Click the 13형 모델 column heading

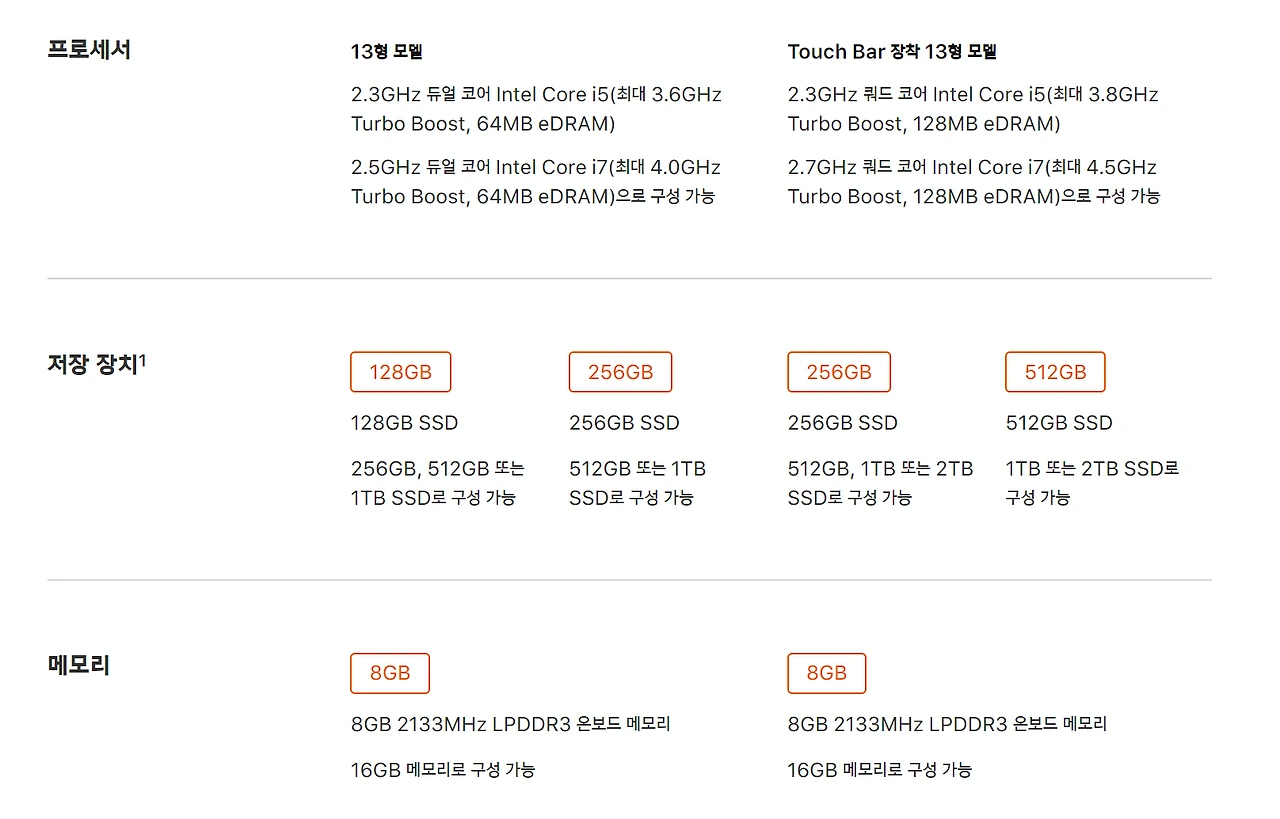(386, 52)
